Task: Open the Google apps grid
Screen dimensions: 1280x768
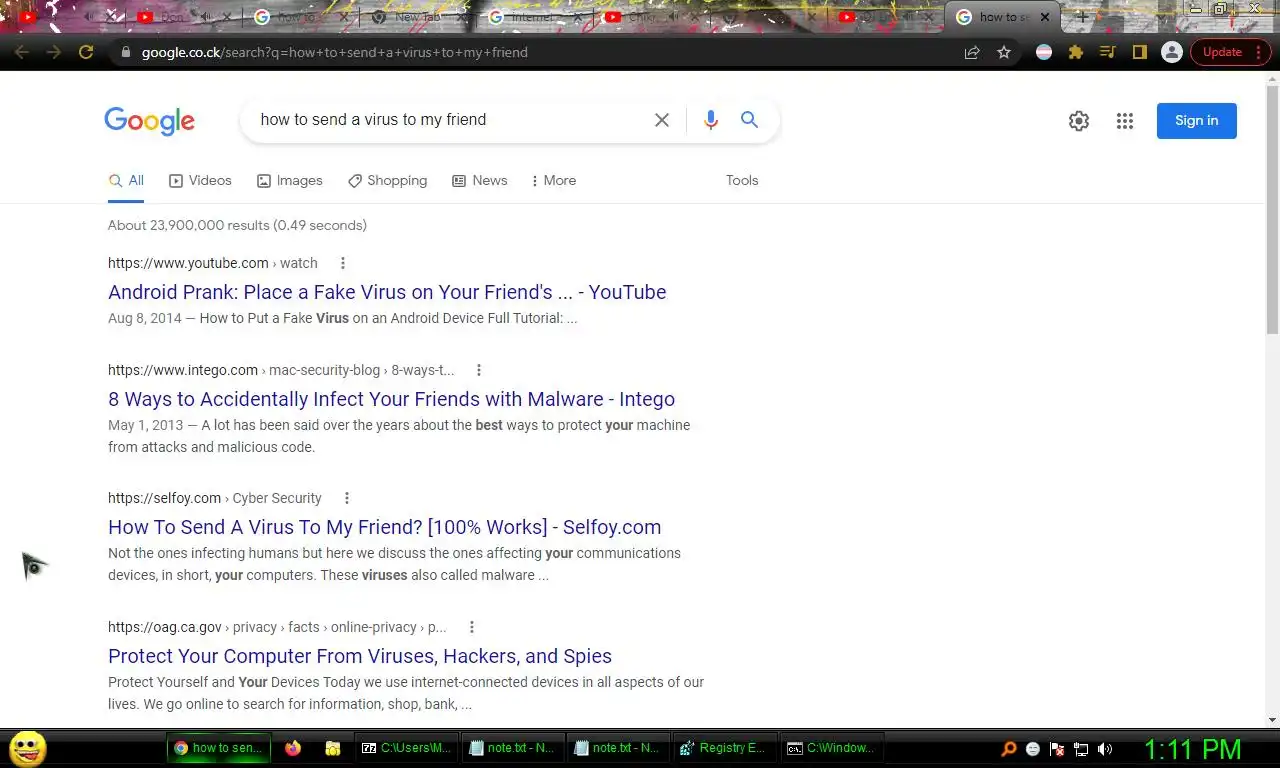Action: 1125,121
